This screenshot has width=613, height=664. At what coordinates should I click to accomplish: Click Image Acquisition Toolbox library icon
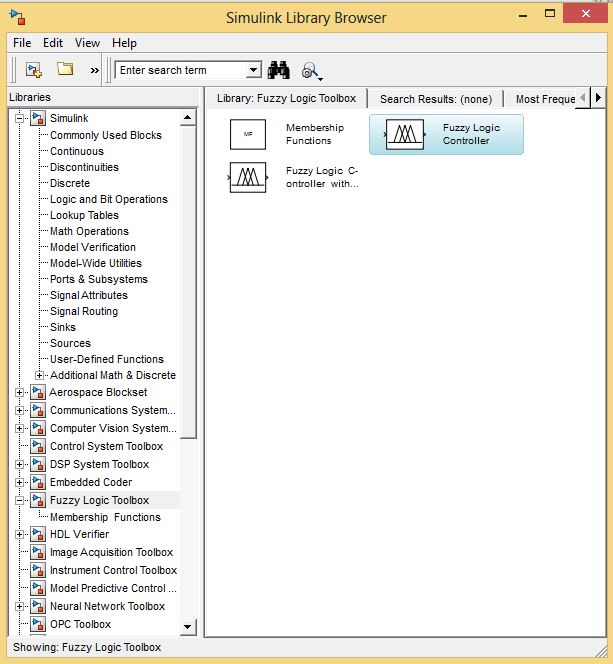coord(38,552)
